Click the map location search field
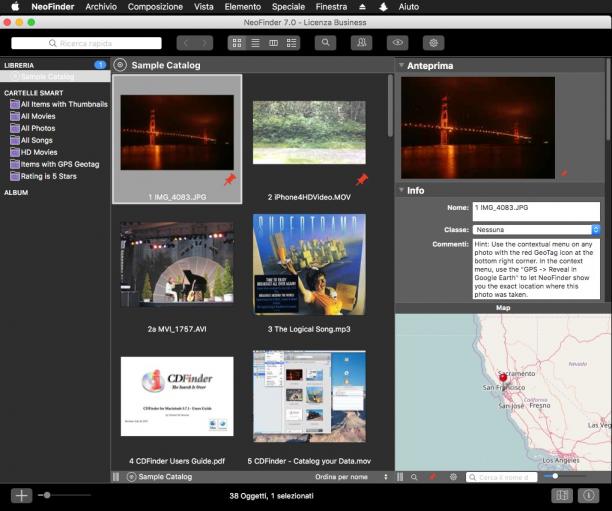Image resolution: width=612 pixels, height=511 pixels. click(502, 477)
